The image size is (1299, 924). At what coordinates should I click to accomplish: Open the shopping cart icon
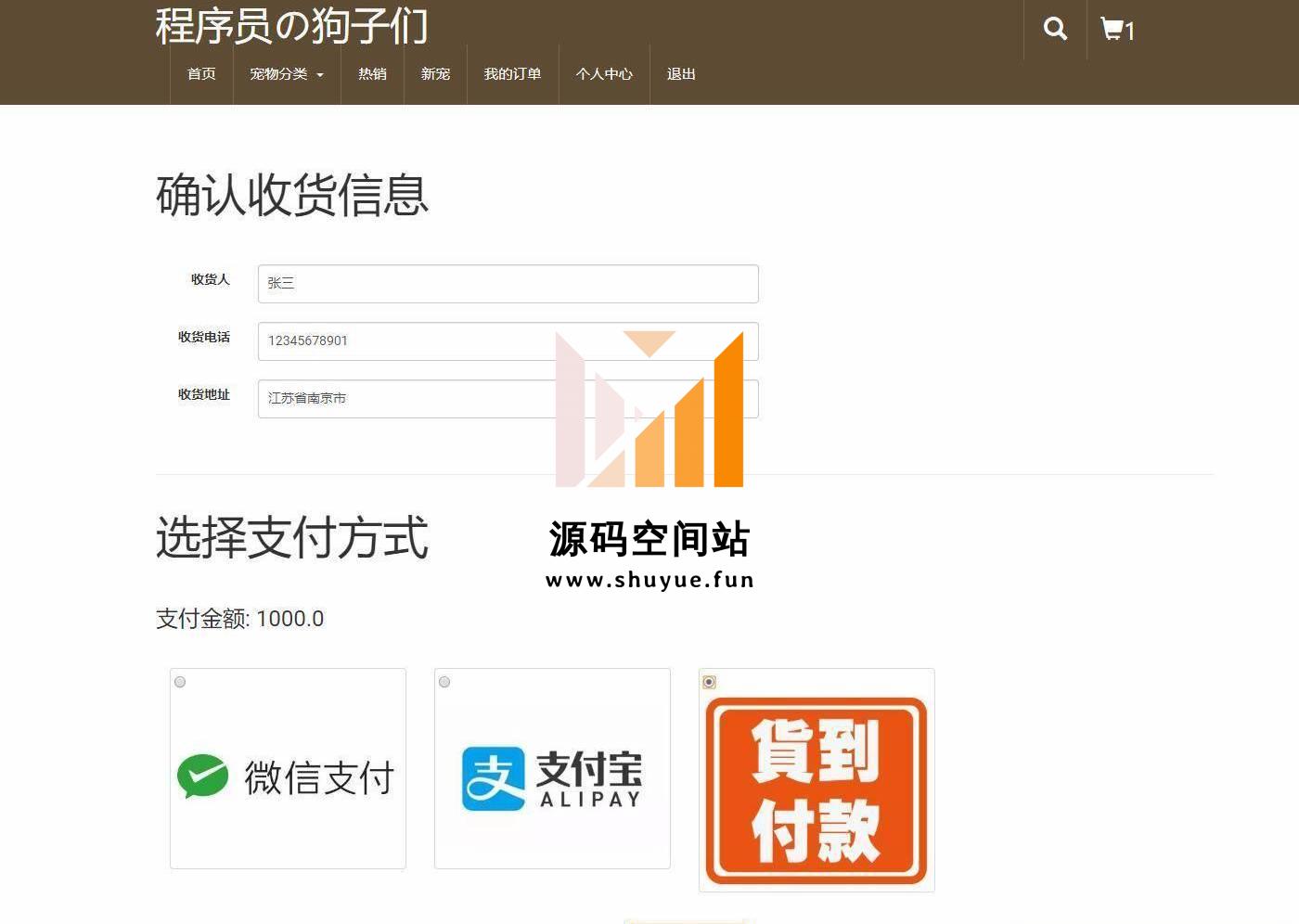coord(1117,30)
